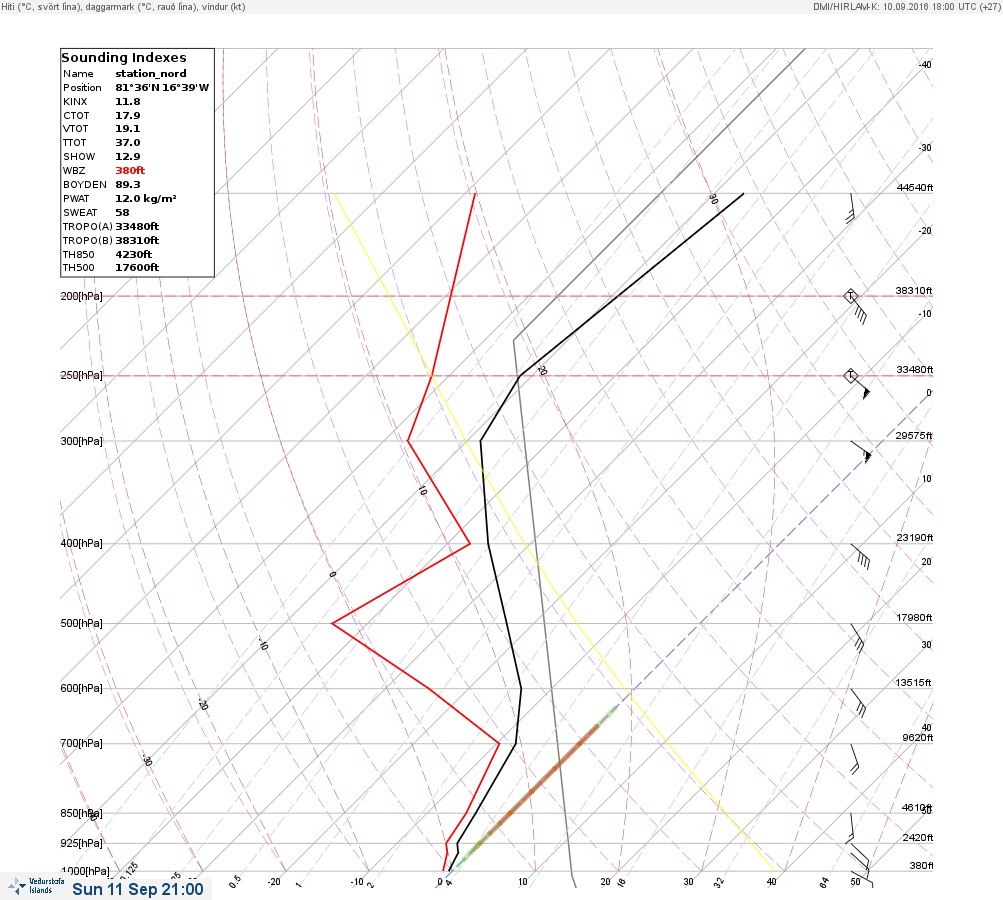Click the TH500 value 17600ft
Image resolution: width=1003 pixels, height=900 pixels.
pos(137,268)
